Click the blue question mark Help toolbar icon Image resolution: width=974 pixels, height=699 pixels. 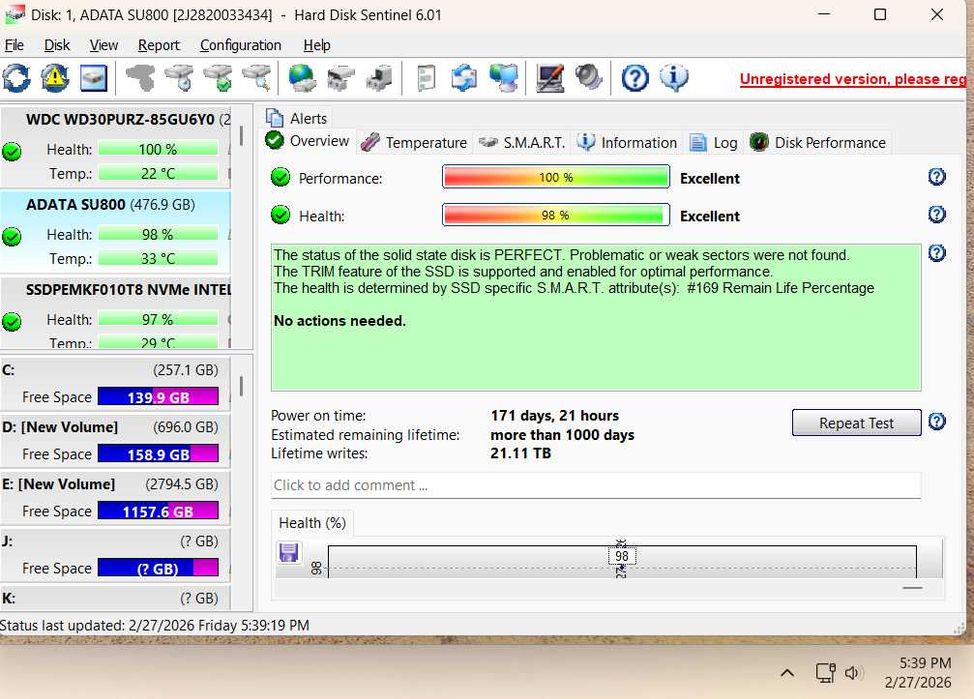pos(635,78)
